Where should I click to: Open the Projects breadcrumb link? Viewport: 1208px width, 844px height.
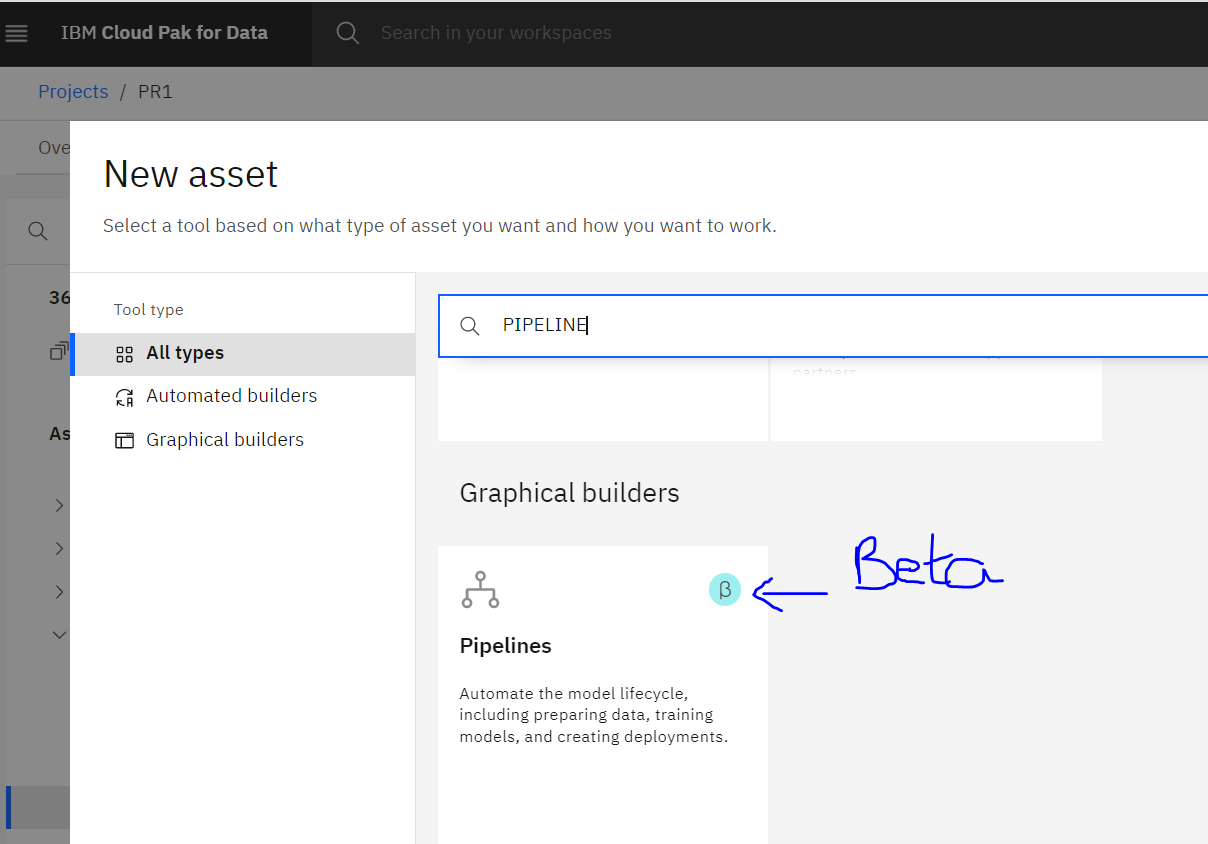coord(73,91)
